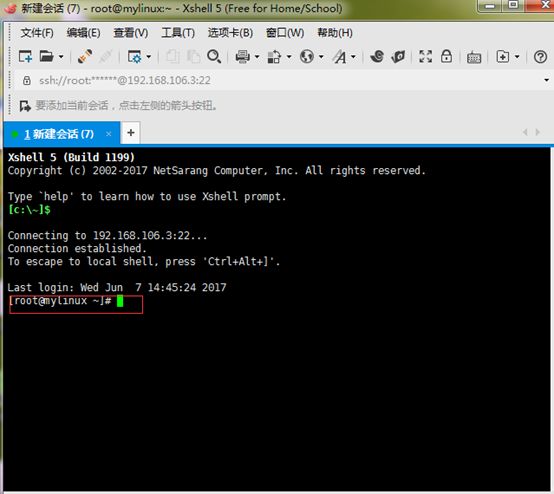Expand the new-tab layout dropdown arrow

(x=517, y=57)
